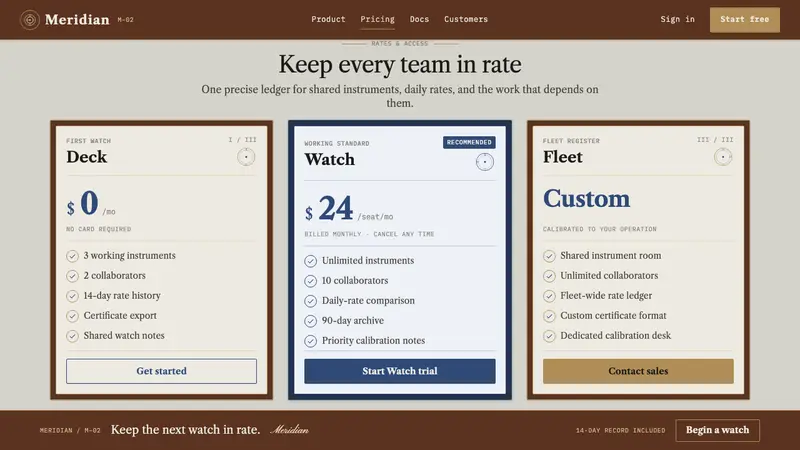Click check icon beside Fleet-wide rate ledger
Viewport: 800px width, 450px height.
(549, 296)
